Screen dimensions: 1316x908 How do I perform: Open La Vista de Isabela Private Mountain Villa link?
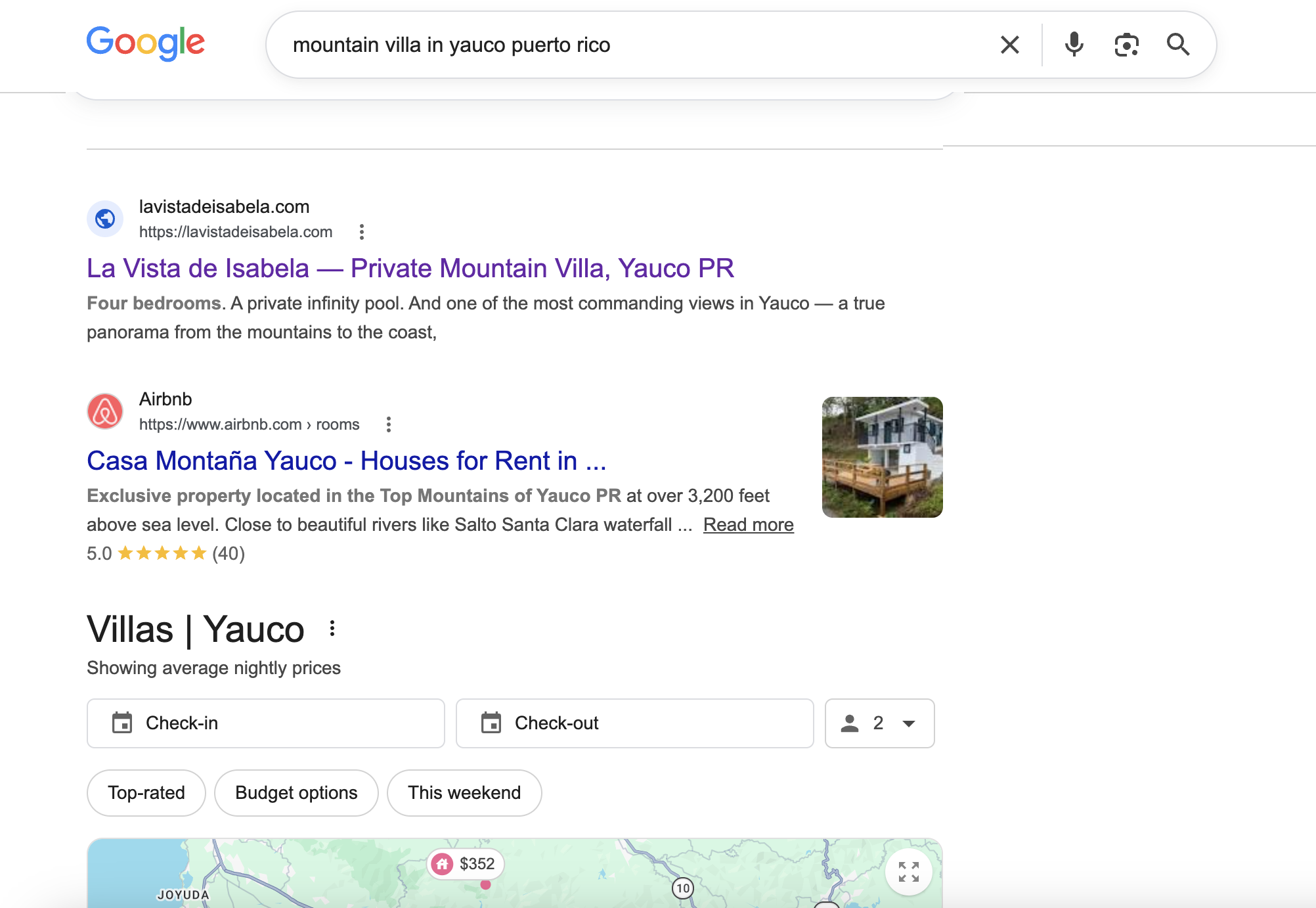click(x=410, y=268)
